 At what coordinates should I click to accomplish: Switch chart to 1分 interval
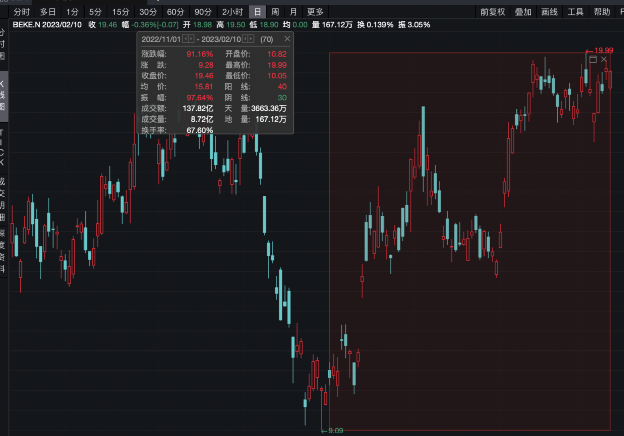coord(73,12)
